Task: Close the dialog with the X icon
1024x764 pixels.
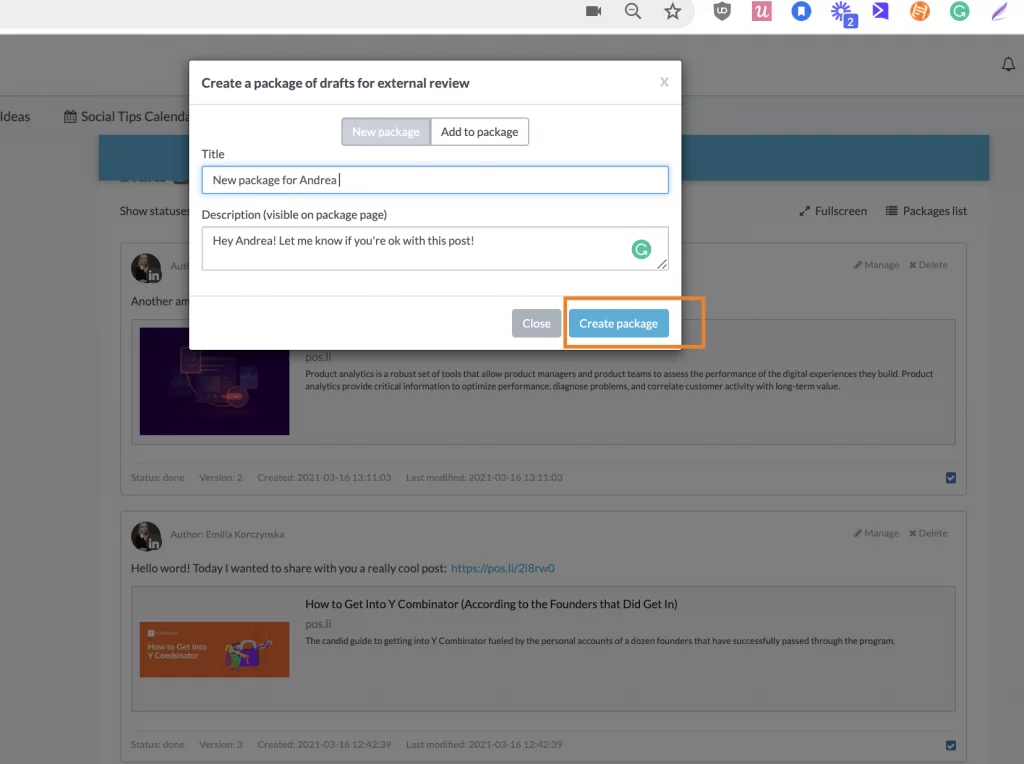Action: [664, 82]
